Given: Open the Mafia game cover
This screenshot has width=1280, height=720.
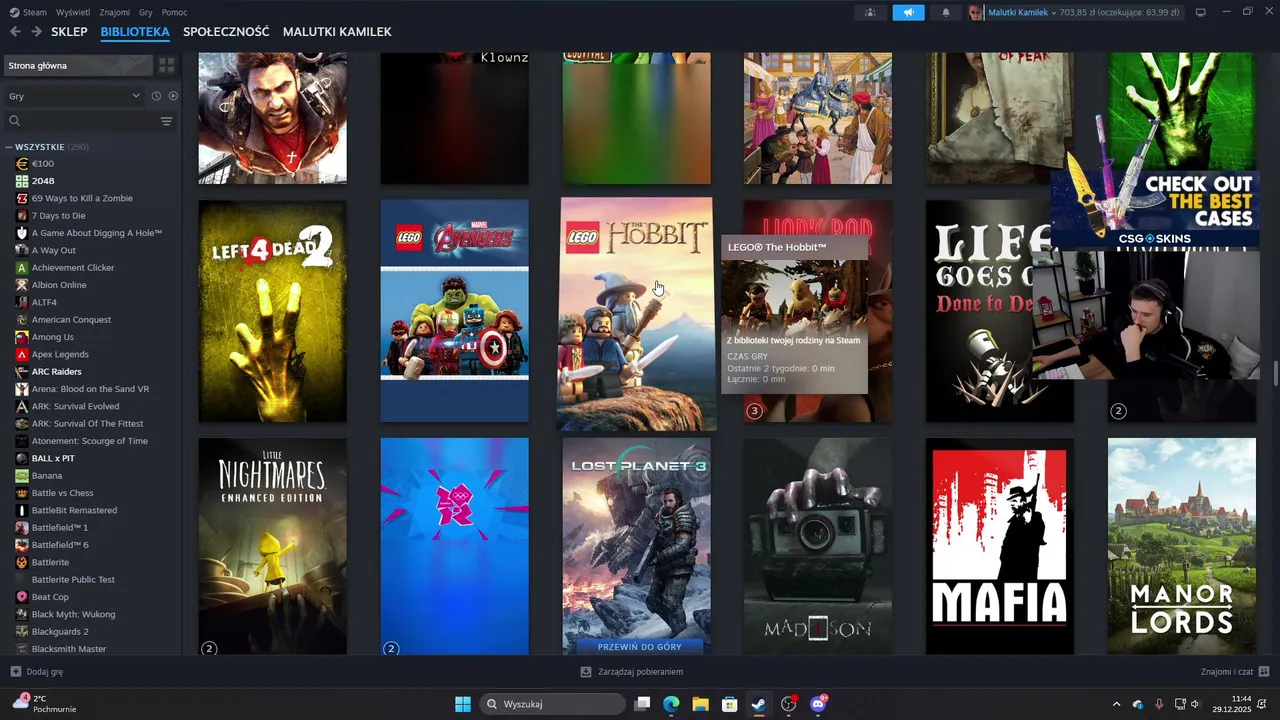Looking at the screenshot, I should click(x=1000, y=546).
